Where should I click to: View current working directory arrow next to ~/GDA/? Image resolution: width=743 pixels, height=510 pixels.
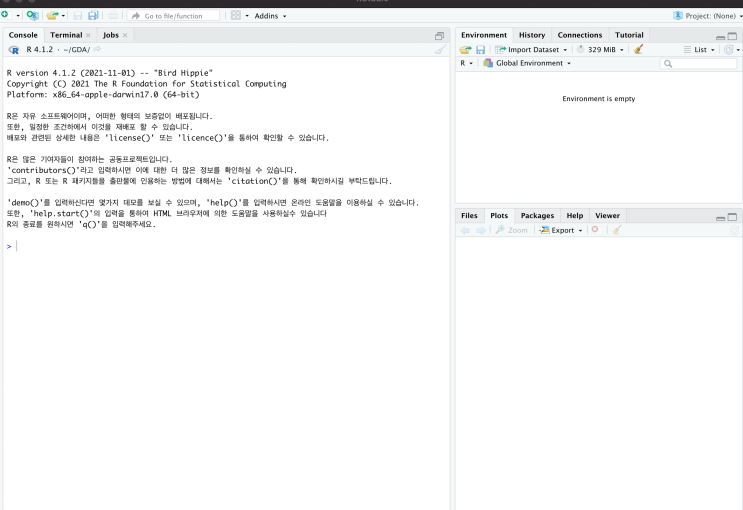pyautogui.click(x=97, y=49)
